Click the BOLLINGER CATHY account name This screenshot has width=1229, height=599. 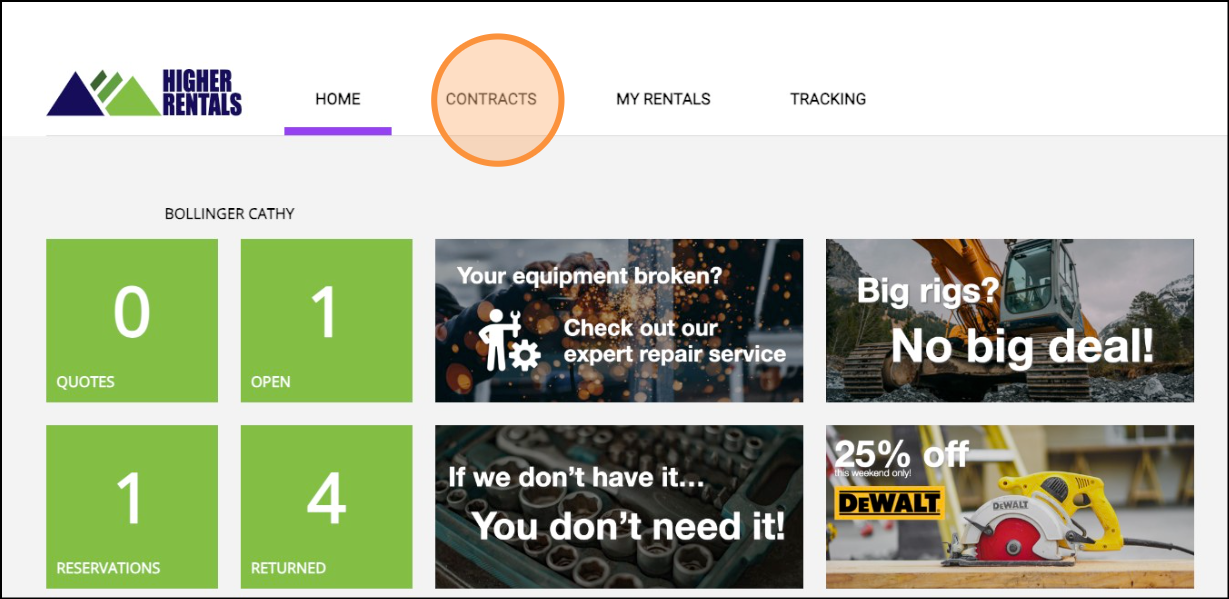coord(229,214)
